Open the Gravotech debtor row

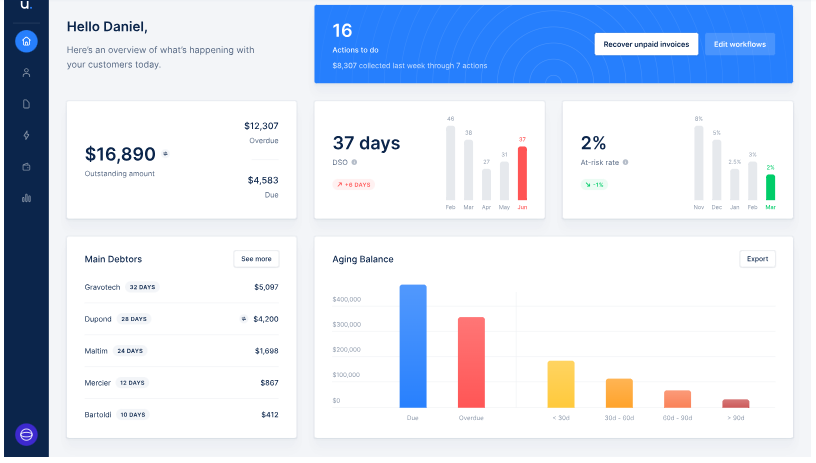click(x=181, y=287)
